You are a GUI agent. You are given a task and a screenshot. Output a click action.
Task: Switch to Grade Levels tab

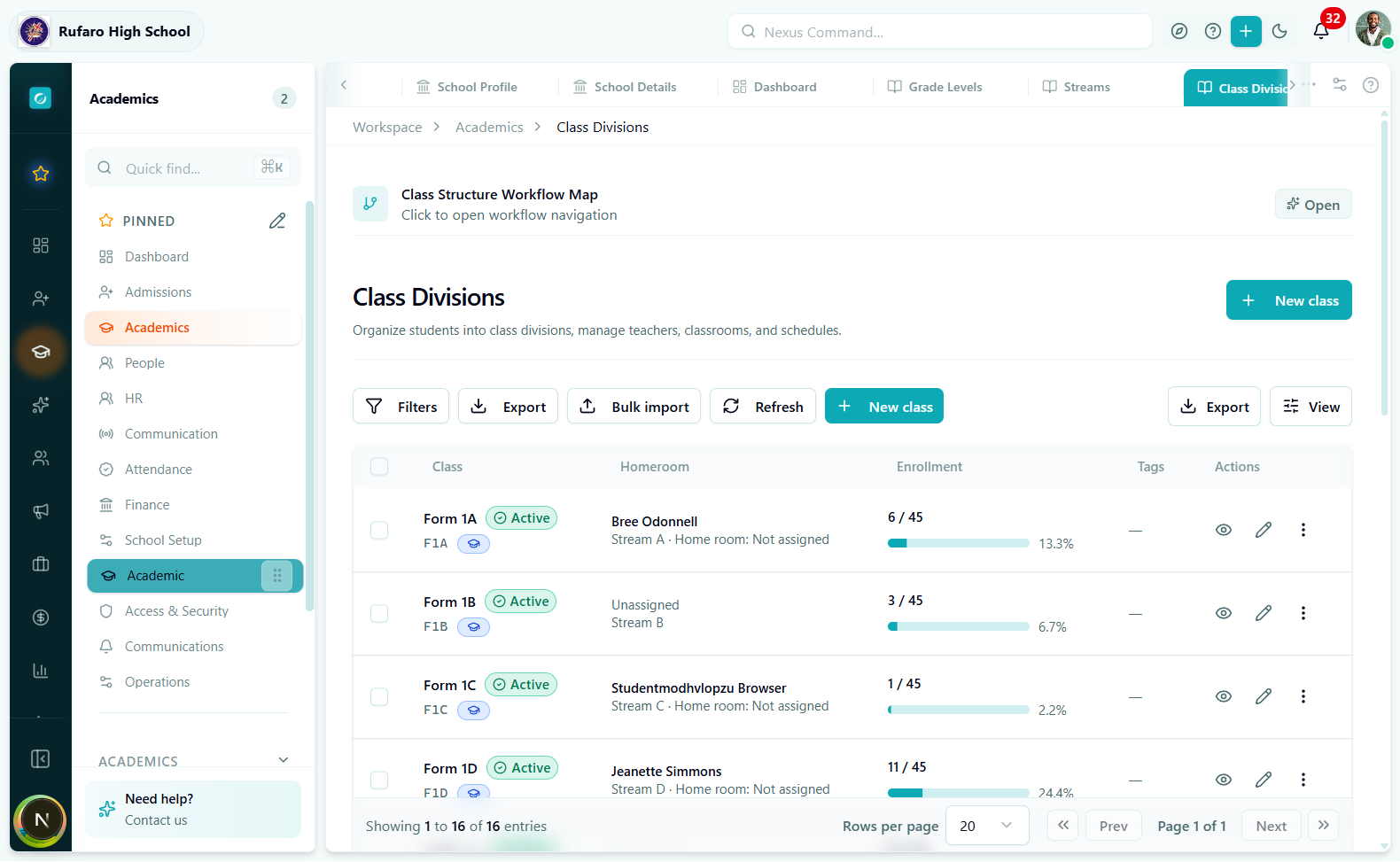[x=935, y=87]
